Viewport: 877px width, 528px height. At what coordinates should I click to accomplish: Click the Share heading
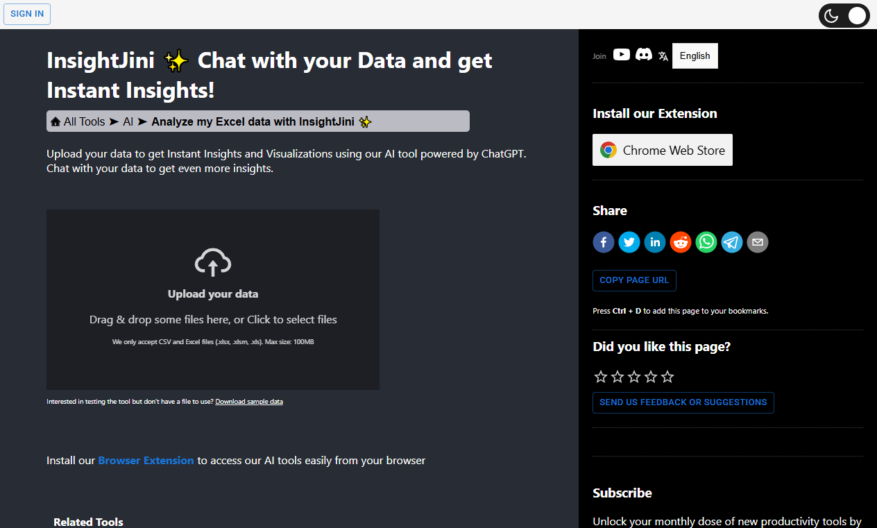click(x=610, y=211)
